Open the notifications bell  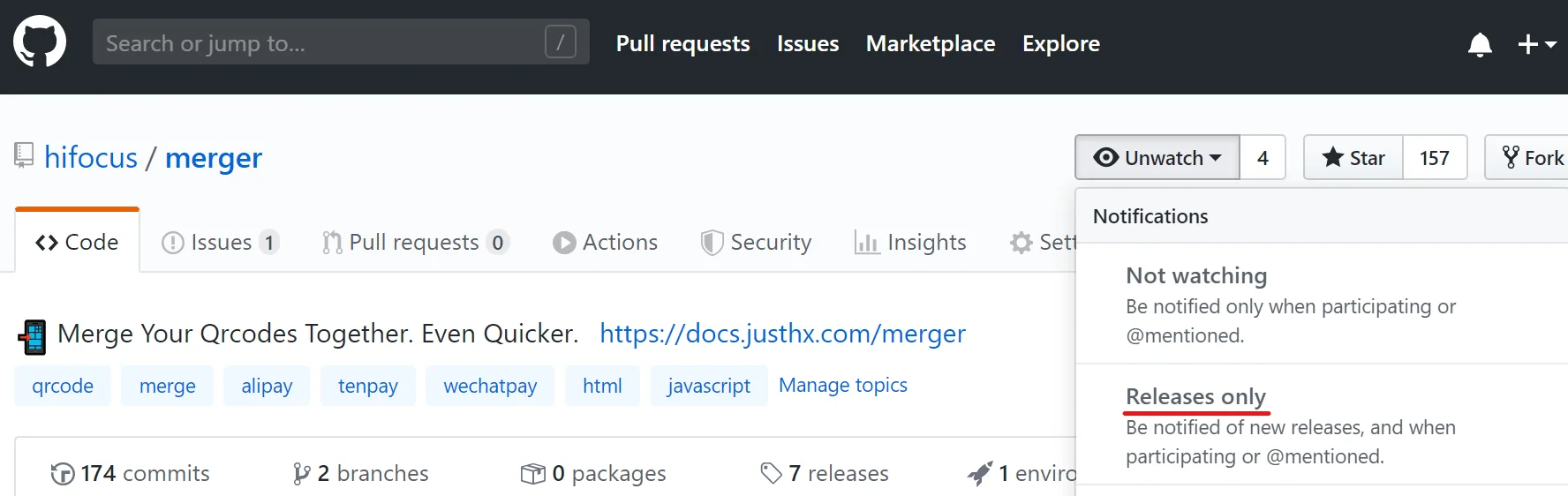[x=1480, y=44]
